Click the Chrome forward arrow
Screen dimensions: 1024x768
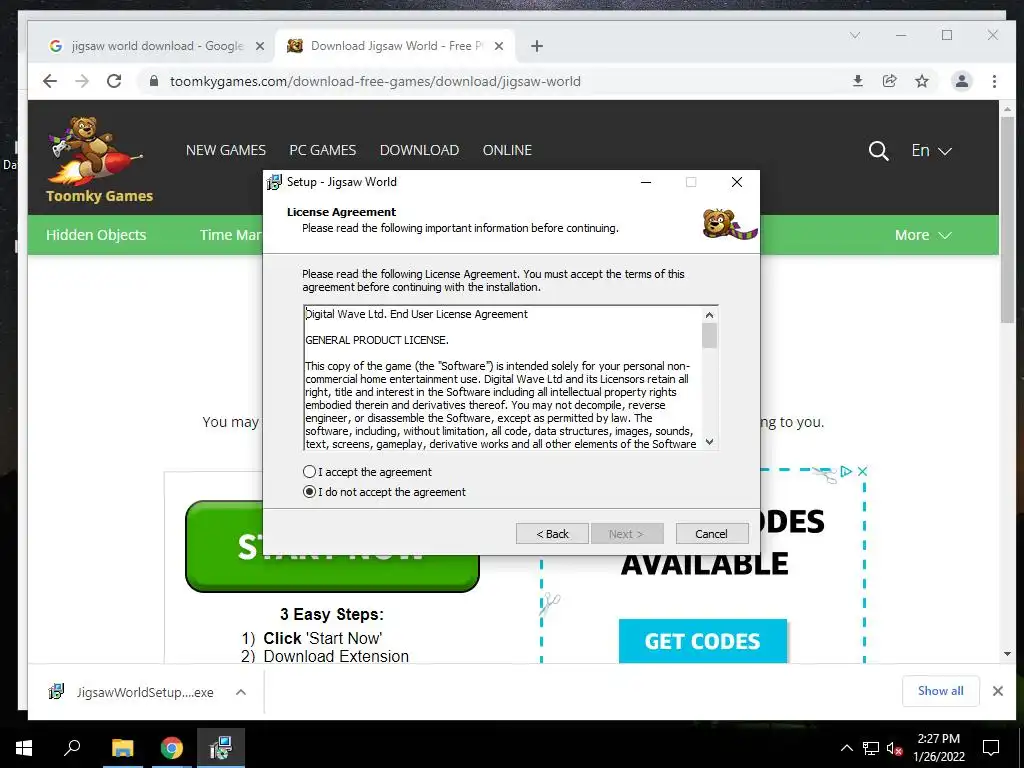coord(82,81)
